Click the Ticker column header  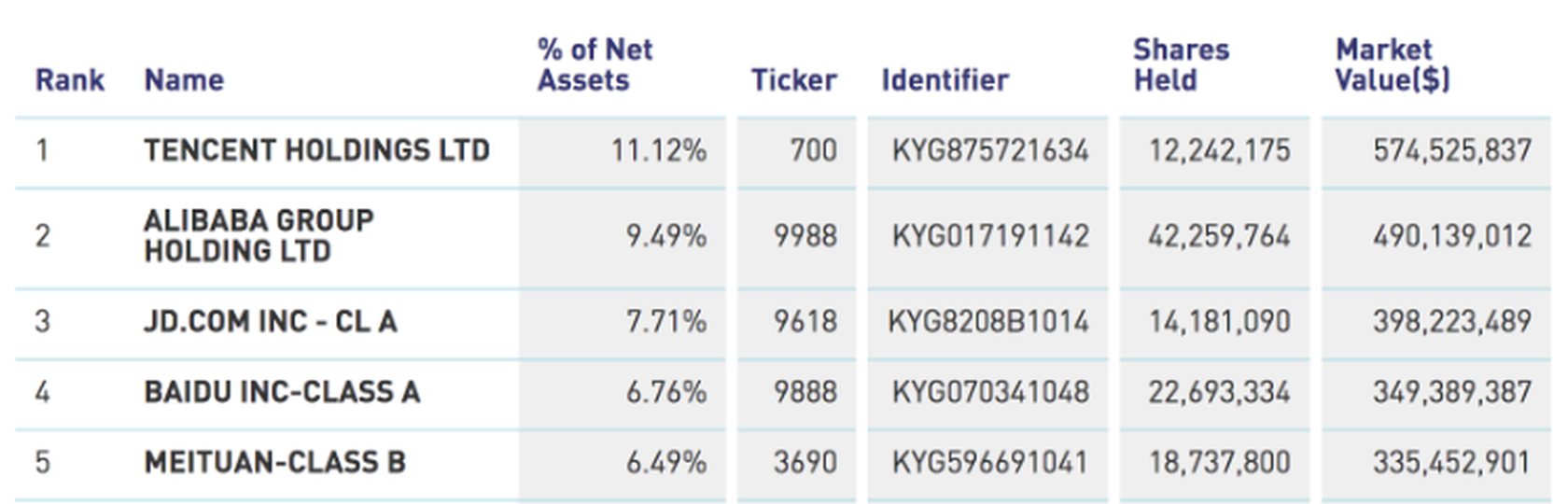[793, 80]
